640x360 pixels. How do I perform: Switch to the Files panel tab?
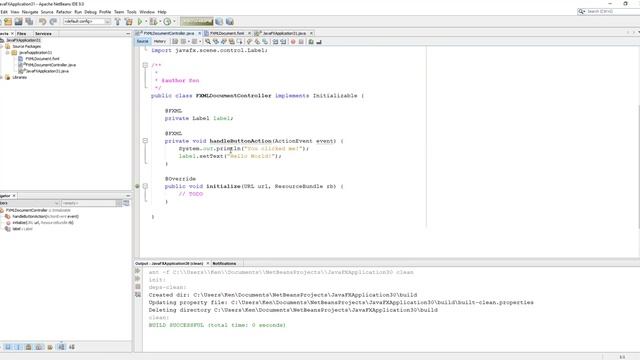(22, 33)
